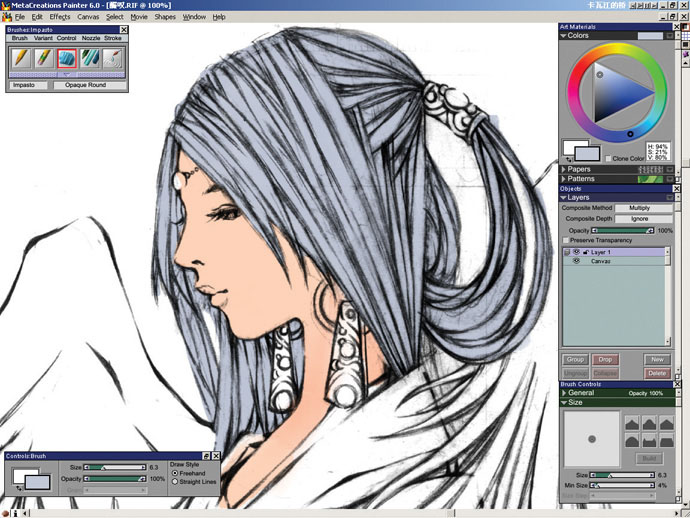690x518 pixels.
Task: Expand the Papers section
Action: [x=564, y=169]
